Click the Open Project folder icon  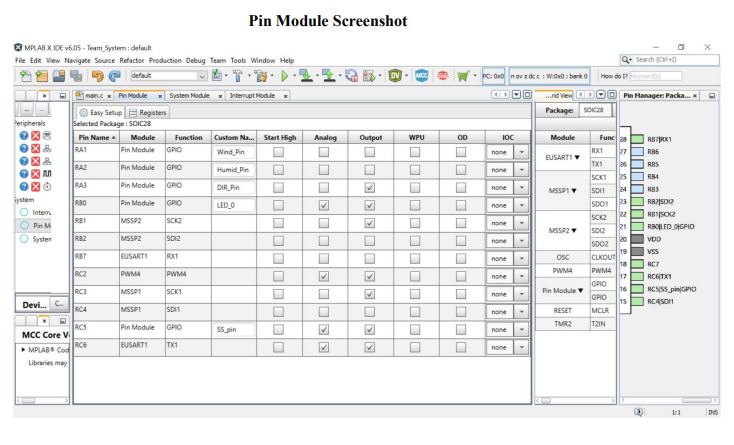[41, 75]
